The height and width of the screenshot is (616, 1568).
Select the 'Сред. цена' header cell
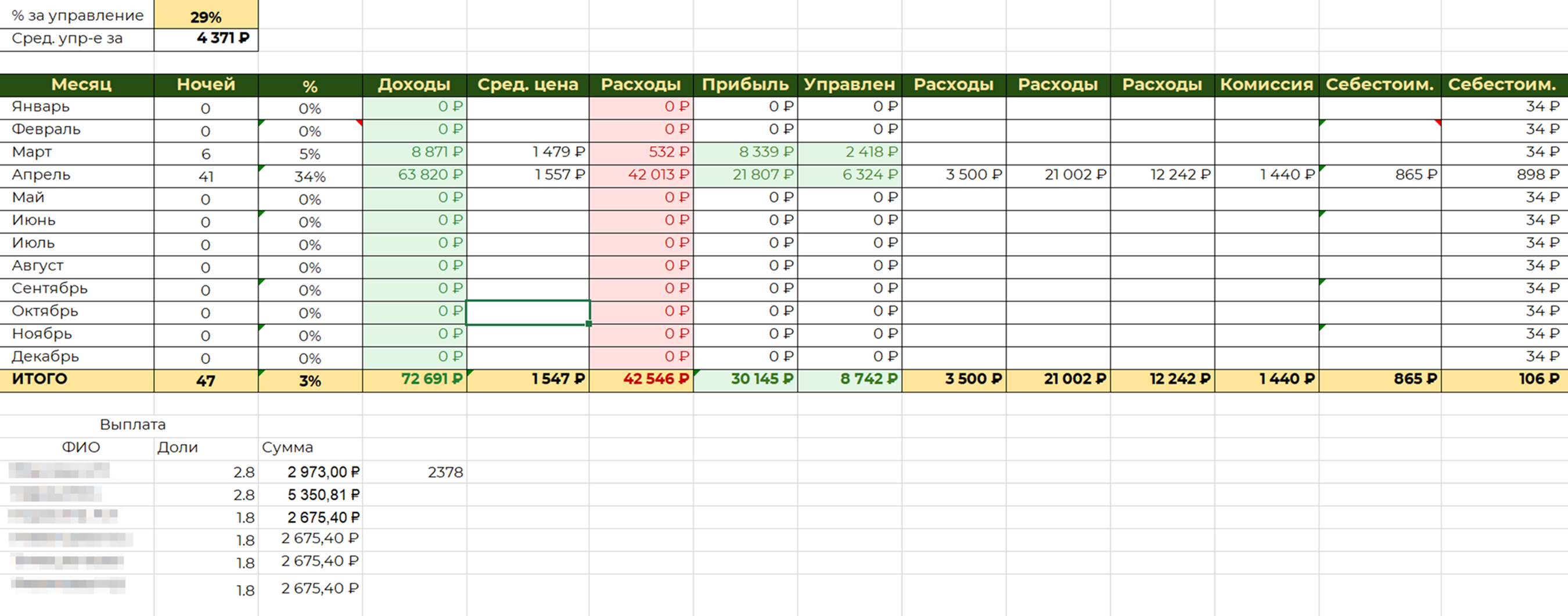coord(528,85)
